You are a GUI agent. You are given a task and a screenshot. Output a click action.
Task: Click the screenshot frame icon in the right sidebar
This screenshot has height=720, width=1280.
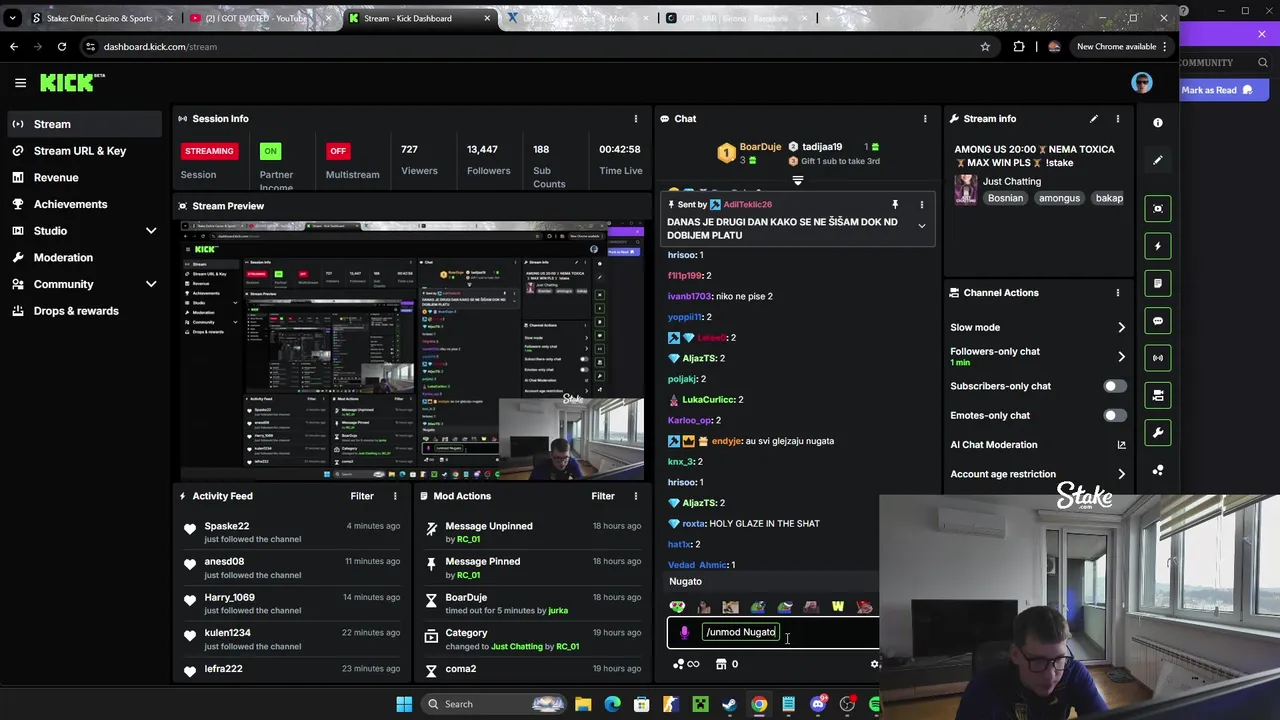1158,208
